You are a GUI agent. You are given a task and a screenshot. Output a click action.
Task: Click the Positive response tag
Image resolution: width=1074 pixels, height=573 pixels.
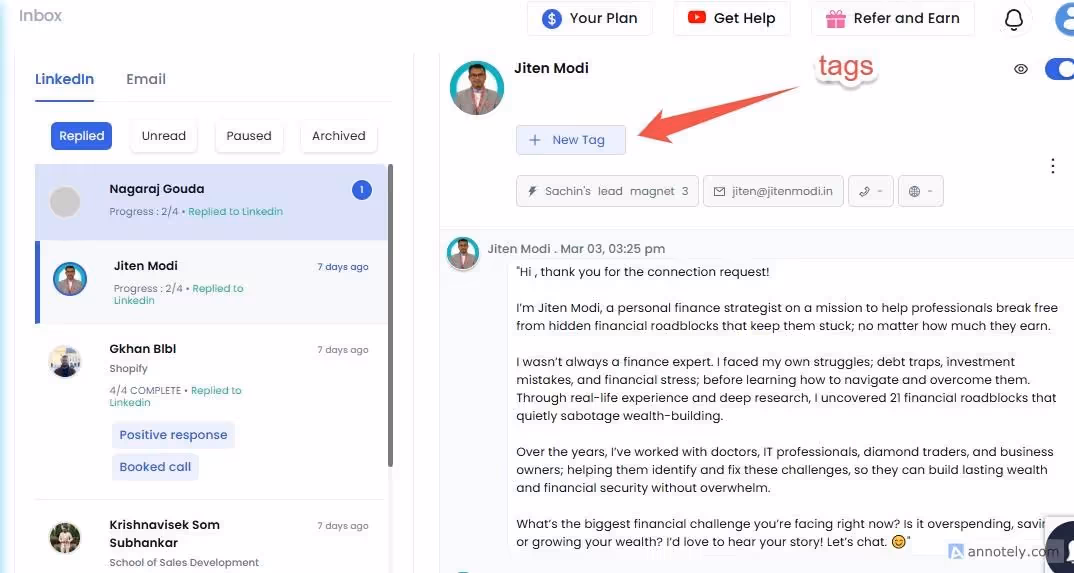click(x=173, y=435)
